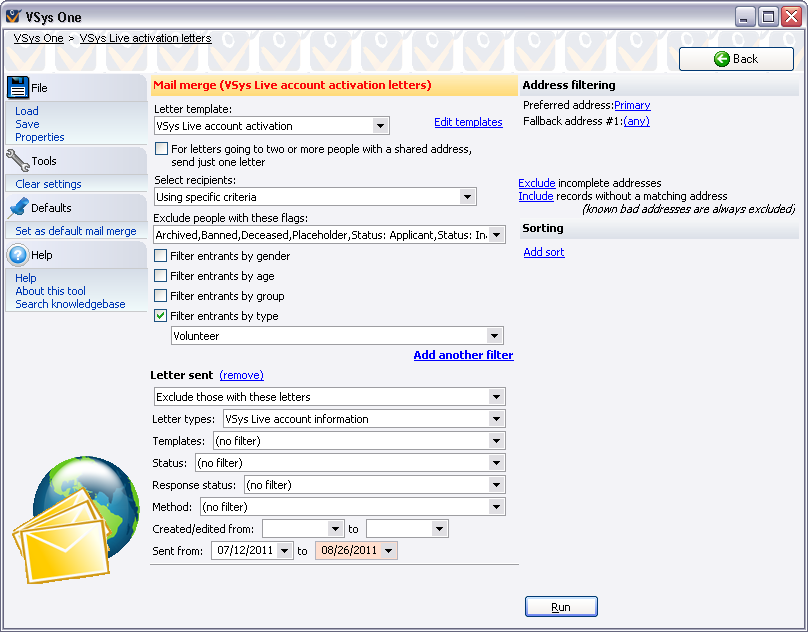Click the Mail merge heading text
Viewport: 808px width, 632px height.
[292, 85]
